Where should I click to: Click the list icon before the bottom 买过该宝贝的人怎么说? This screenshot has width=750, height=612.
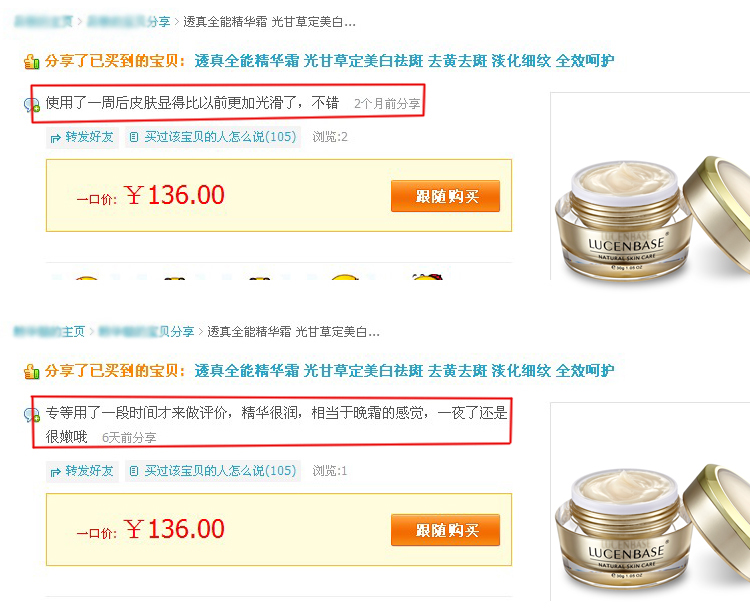pos(134,471)
